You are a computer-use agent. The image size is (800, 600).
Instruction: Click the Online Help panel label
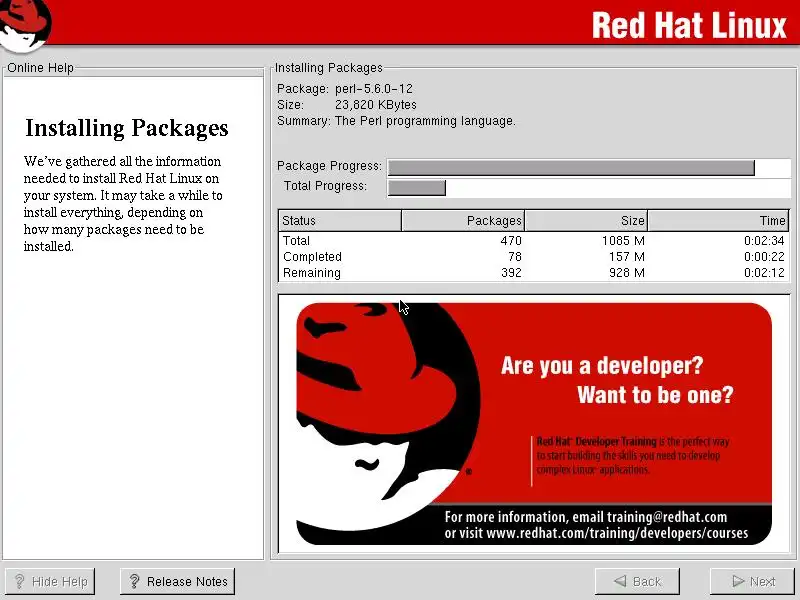(x=40, y=68)
